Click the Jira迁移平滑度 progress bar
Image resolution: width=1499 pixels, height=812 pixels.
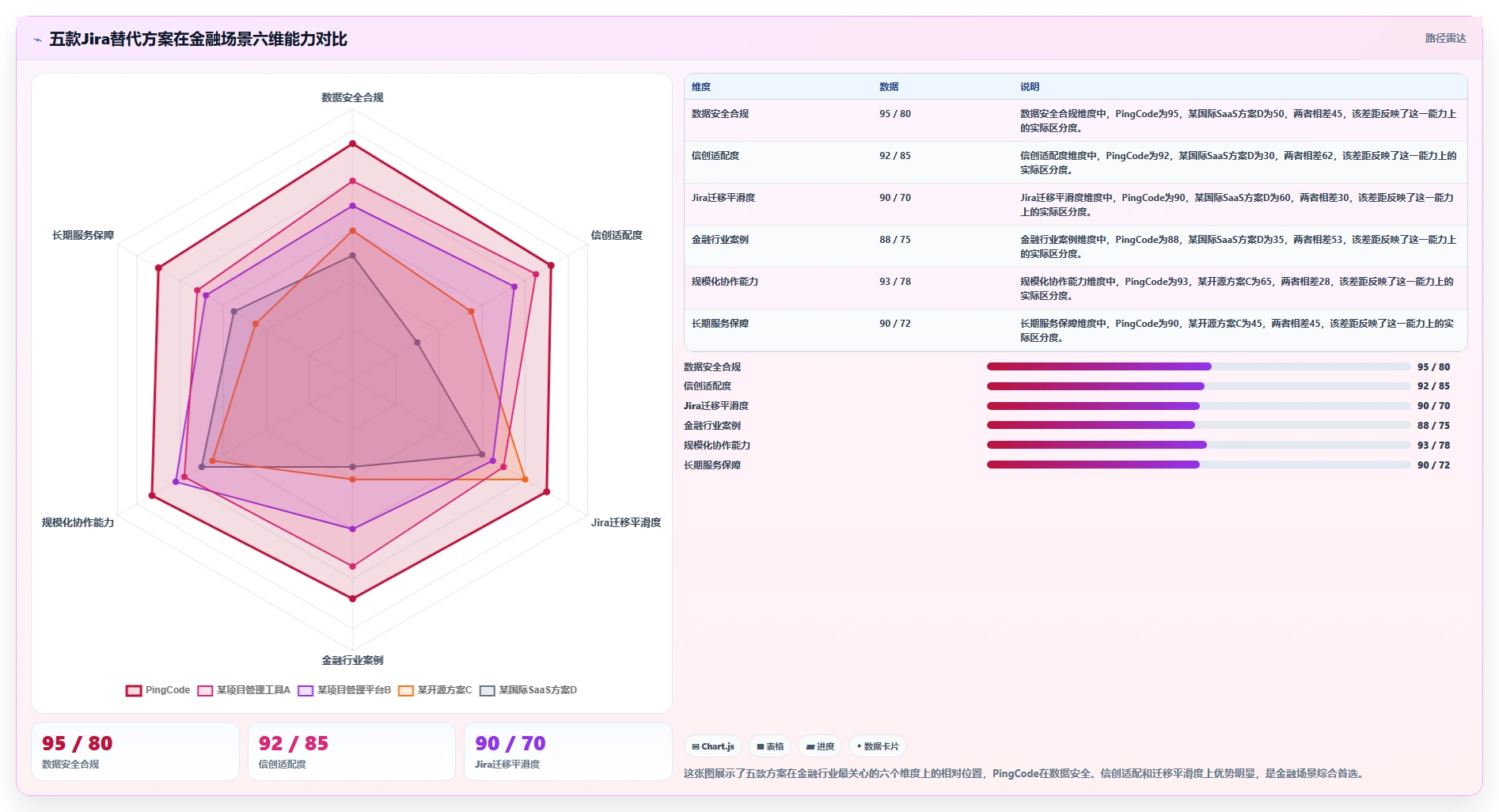1198,406
